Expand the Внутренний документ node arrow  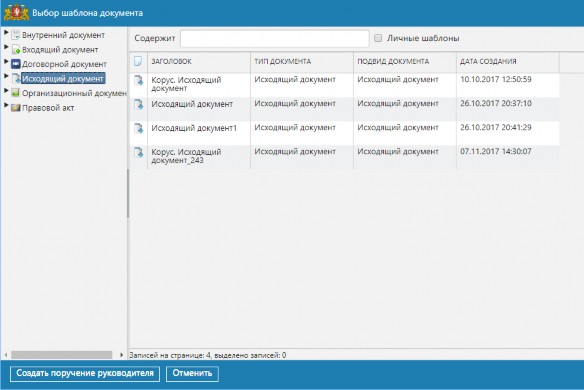[6, 32]
